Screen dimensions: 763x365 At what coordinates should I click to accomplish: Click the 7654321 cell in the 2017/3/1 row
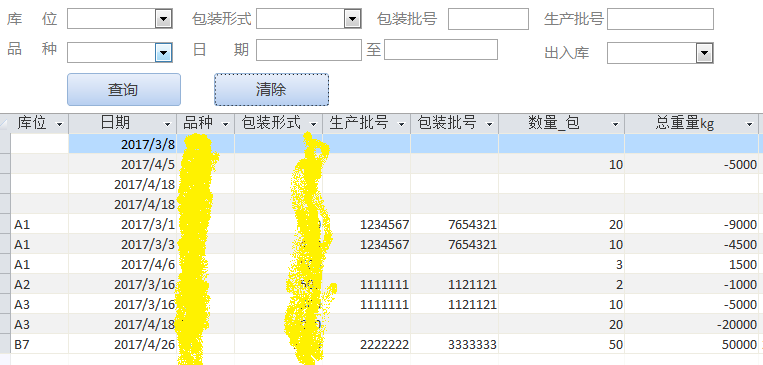click(454, 224)
